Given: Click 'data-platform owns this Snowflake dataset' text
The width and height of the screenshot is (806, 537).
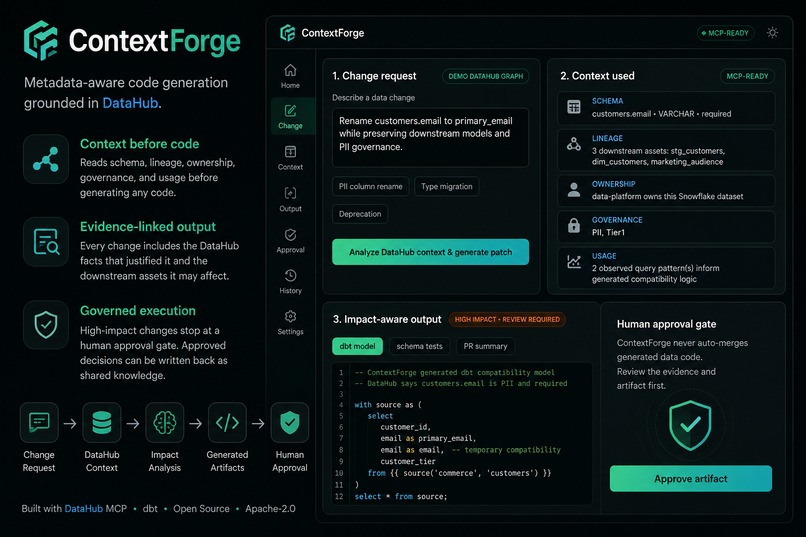Looking at the screenshot, I should (x=667, y=196).
